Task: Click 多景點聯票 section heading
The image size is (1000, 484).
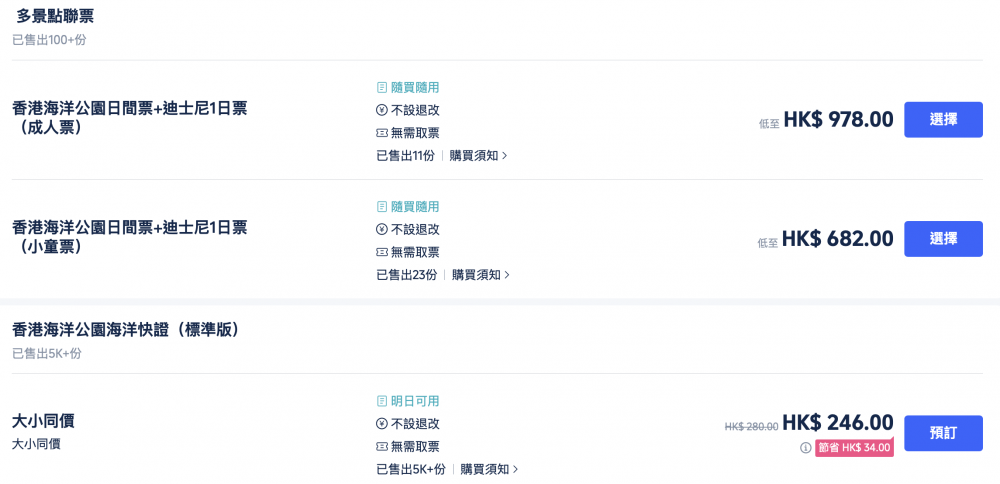Action: (55, 16)
